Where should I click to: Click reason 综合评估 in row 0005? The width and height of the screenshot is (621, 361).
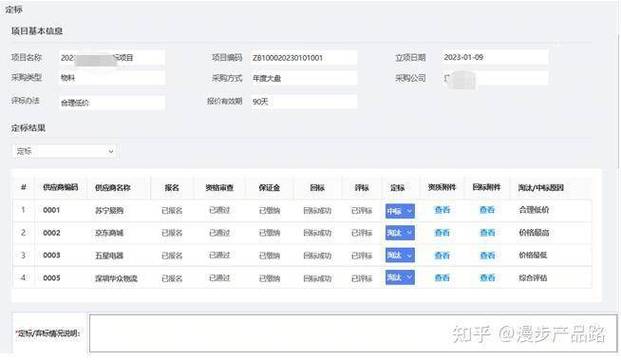coord(533,278)
